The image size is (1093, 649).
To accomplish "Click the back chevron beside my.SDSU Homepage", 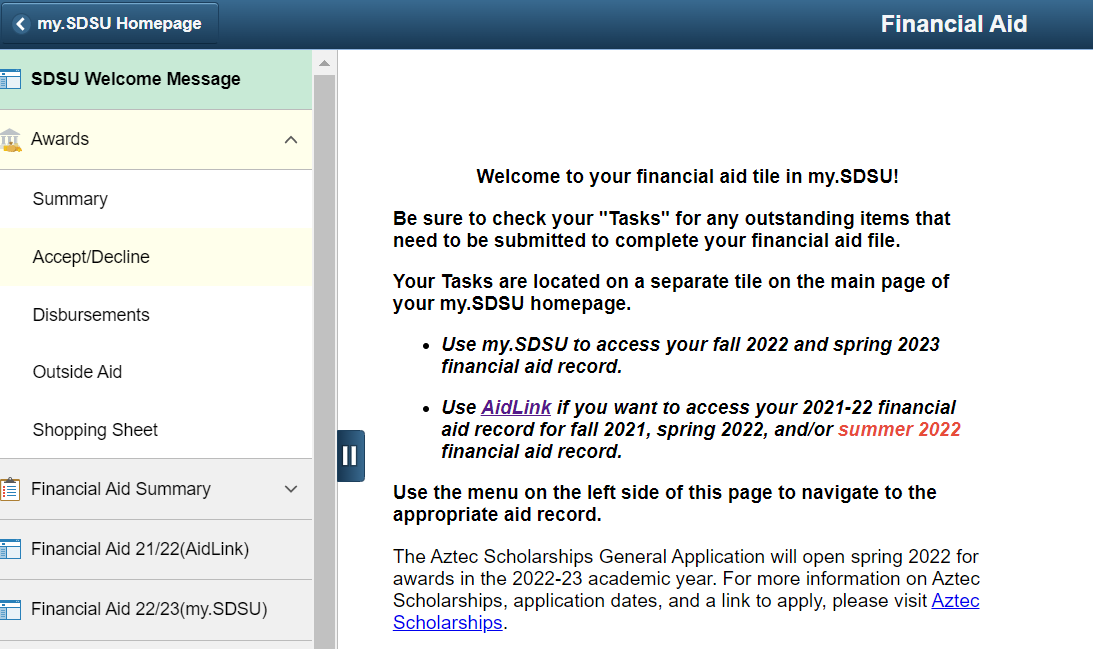I will tap(21, 24).
